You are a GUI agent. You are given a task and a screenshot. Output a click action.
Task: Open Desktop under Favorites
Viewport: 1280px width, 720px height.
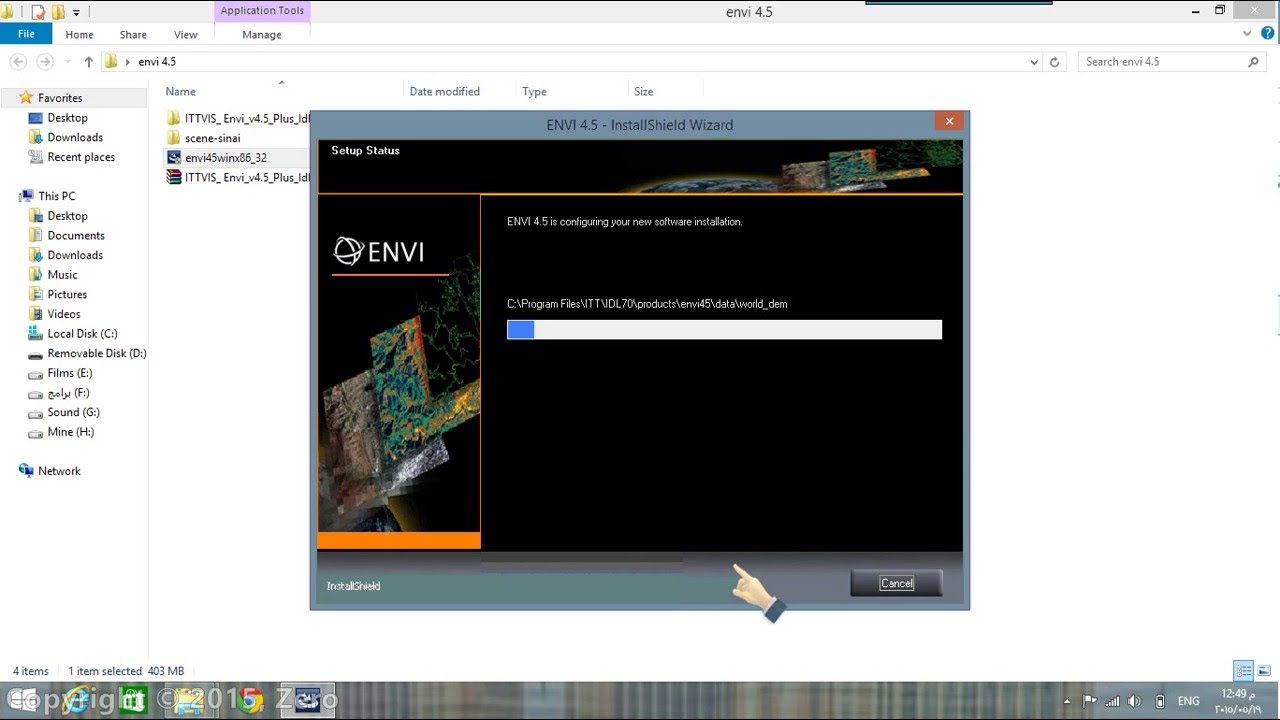[67, 118]
